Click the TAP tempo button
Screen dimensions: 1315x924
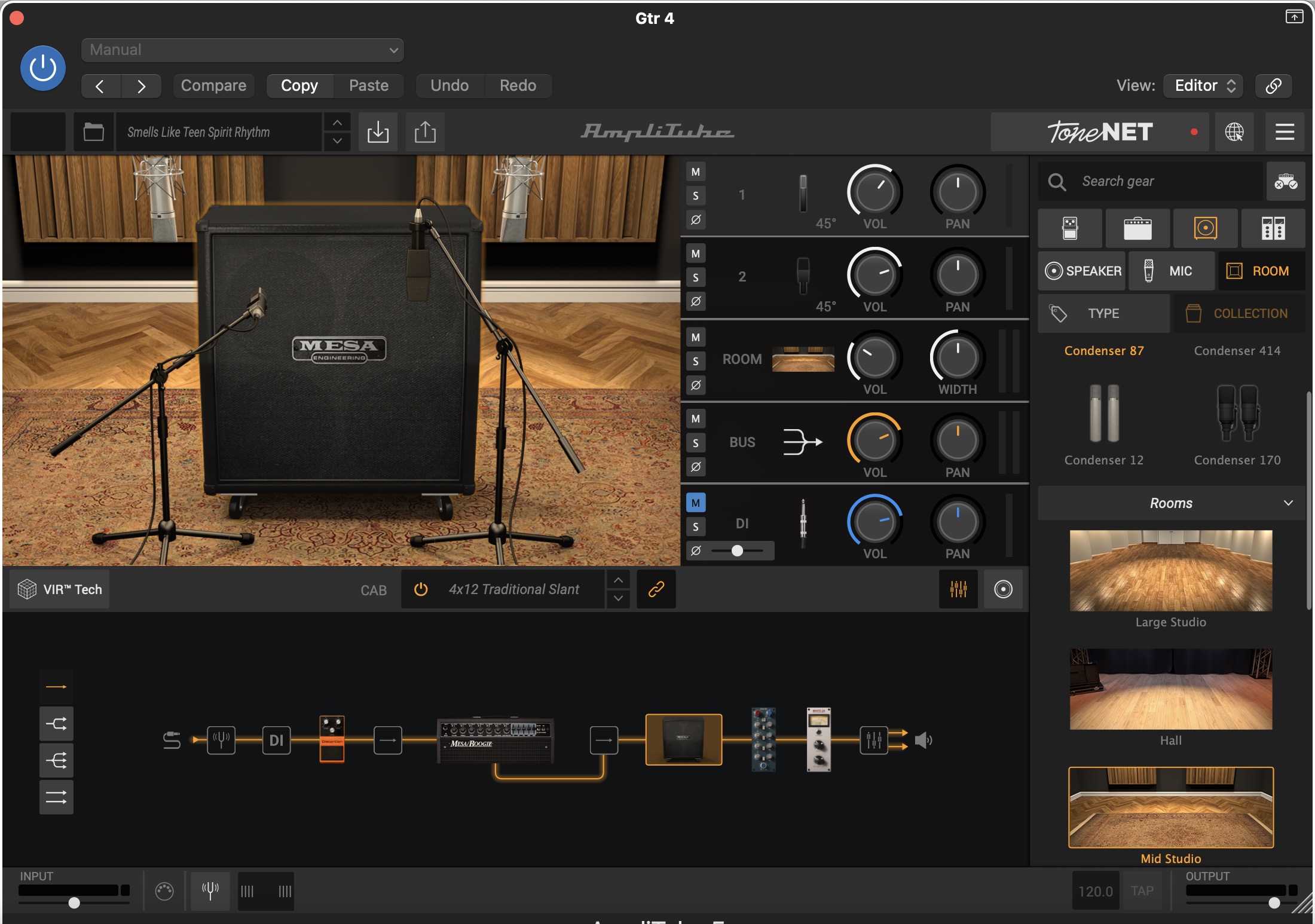click(1142, 891)
